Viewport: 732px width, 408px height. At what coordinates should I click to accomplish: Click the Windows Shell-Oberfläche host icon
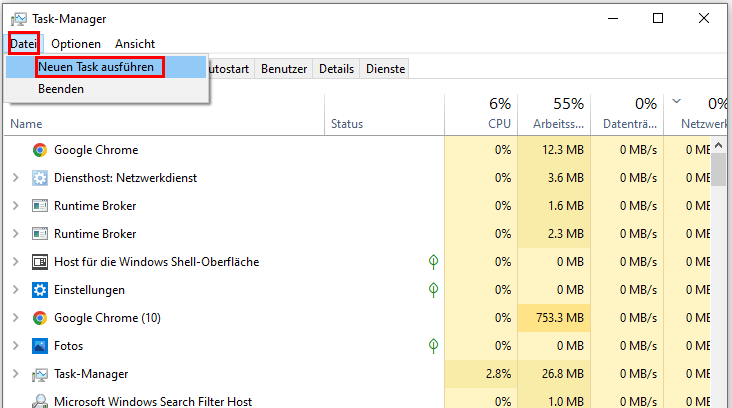(40, 262)
